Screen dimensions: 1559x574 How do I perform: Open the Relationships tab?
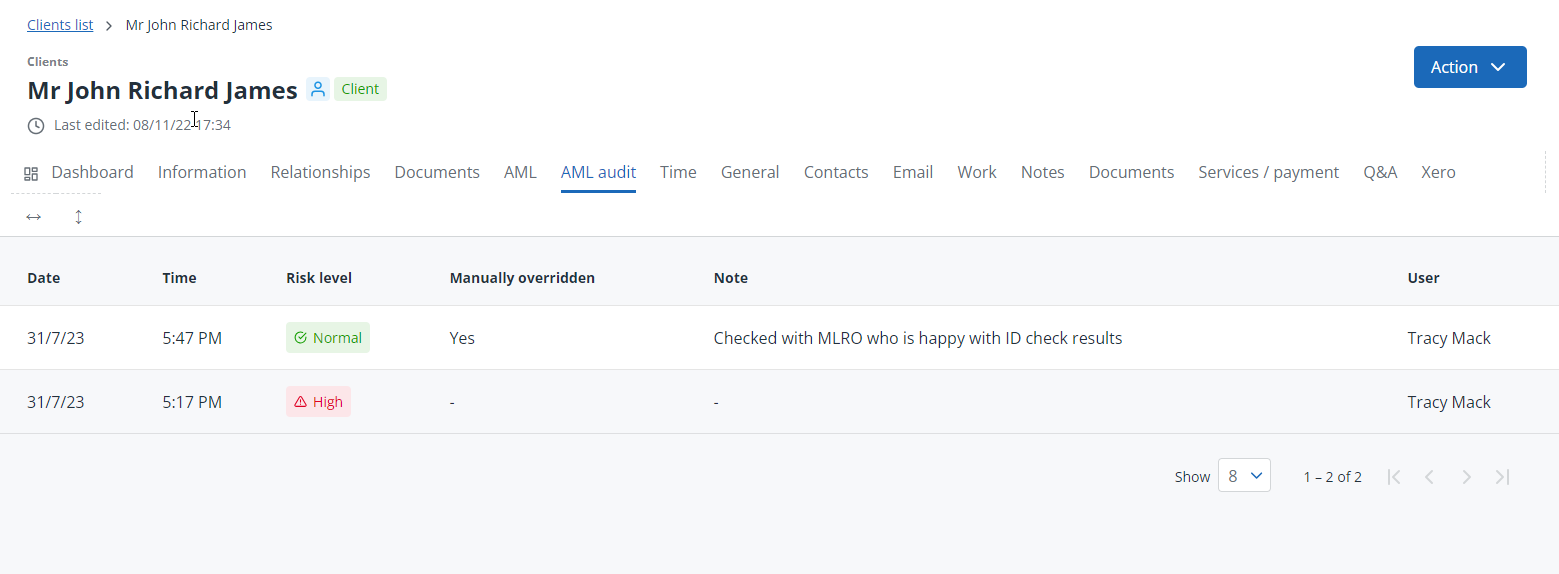[320, 172]
